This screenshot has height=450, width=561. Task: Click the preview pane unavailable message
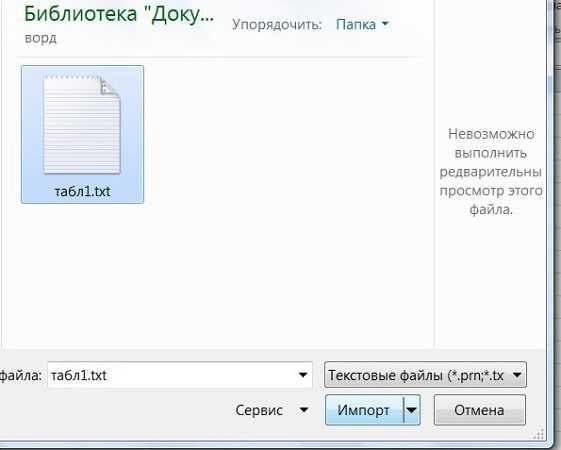click(491, 172)
